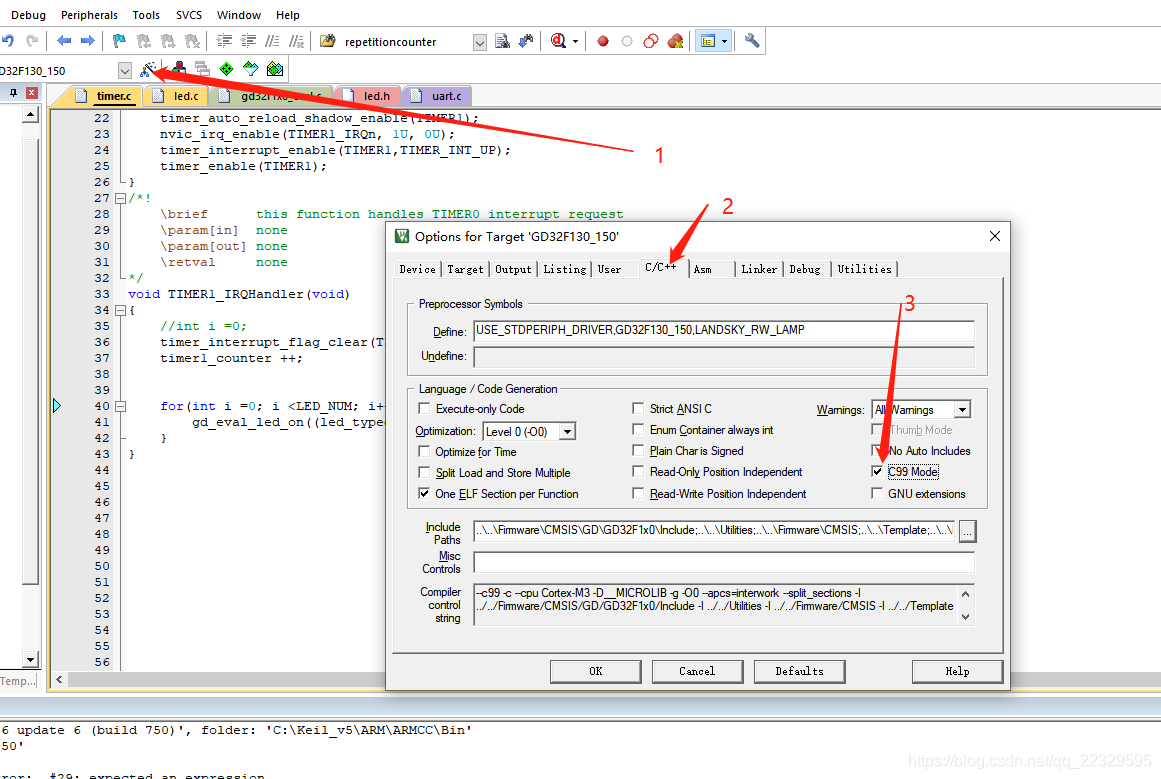The height and width of the screenshot is (779, 1161).
Task: Open the SVCS menu
Action: click(189, 15)
